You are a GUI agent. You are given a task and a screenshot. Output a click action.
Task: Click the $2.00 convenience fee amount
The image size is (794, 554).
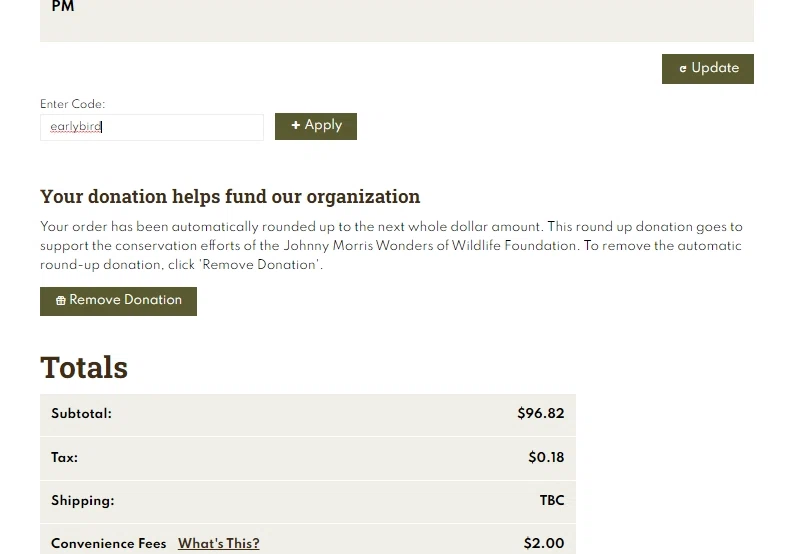pyautogui.click(x=543, y=543)
